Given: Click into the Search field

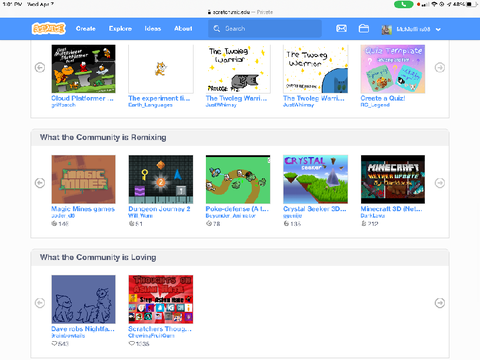Looking at the screenshot, I should [265, 29].
